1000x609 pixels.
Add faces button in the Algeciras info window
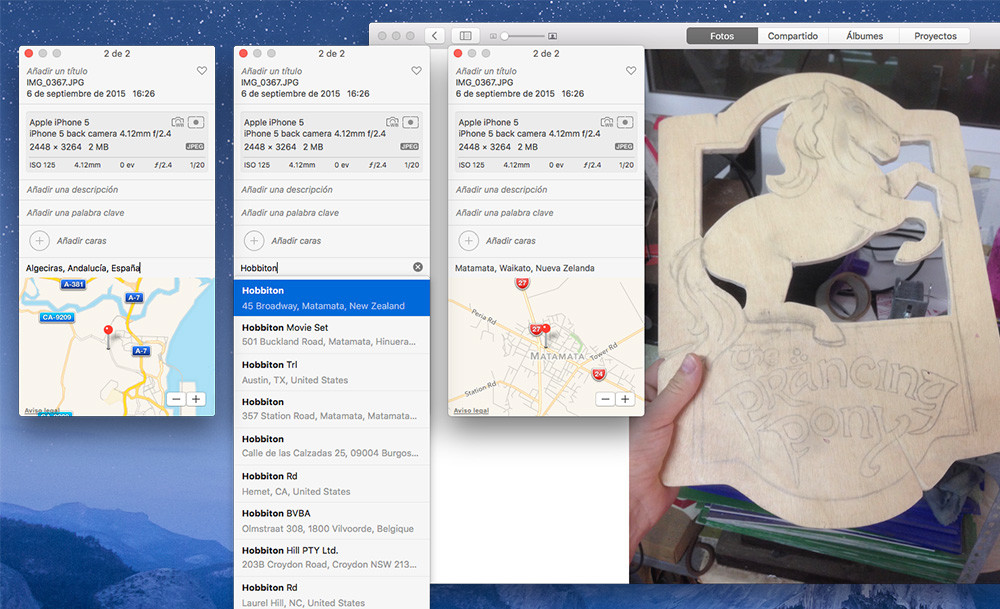click(x=40, y=240)
